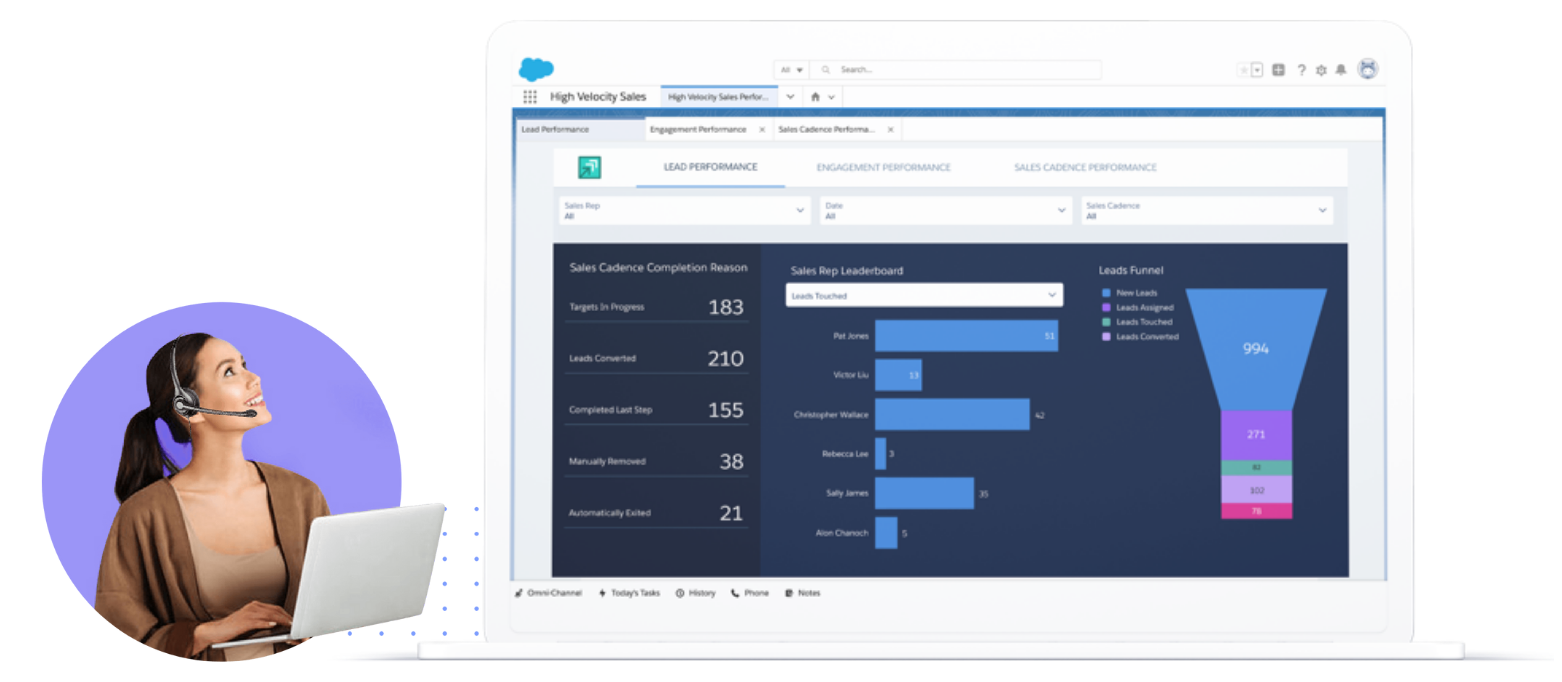Click the Alon Chanoch bar
The height and width of the screenshot is (682, 1562).
click(x=886, y=533)
